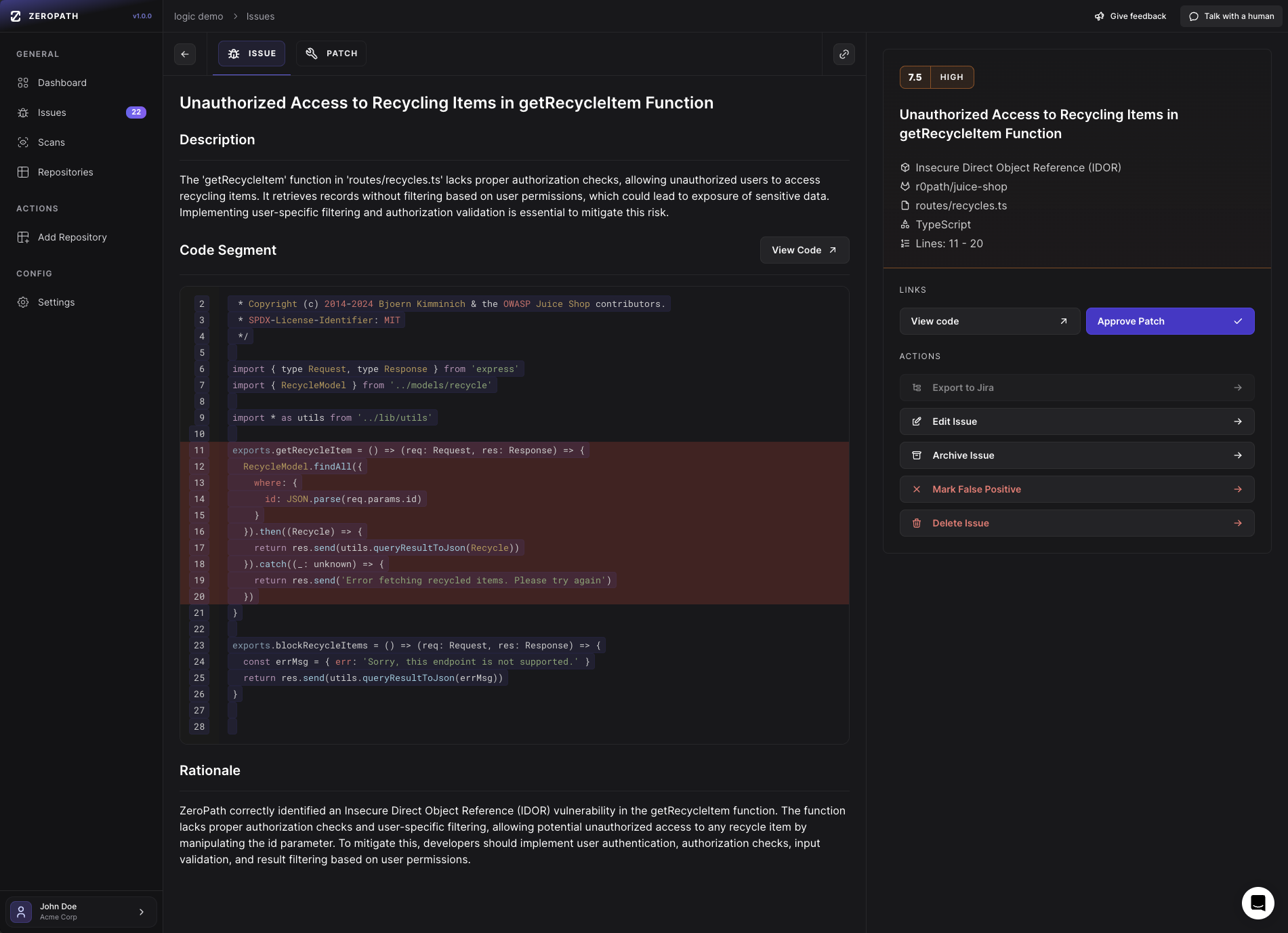Screen dimensions: 1288x933
Task: Click the HIGH severity label
Action: pyautogui.click(x=952, y=77)
